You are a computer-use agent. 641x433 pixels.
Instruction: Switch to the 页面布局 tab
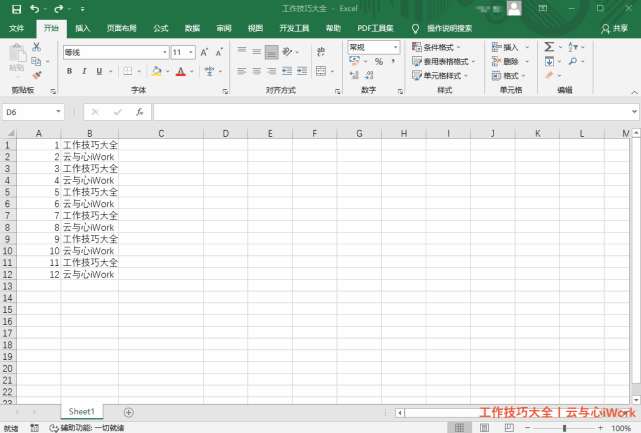pyautogui.click(x=121, y=28)
